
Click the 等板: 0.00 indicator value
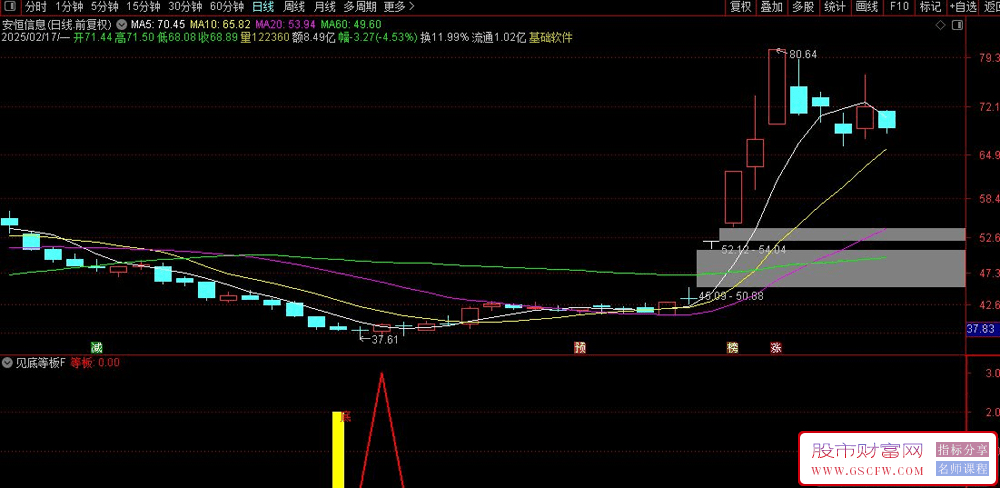94,363
